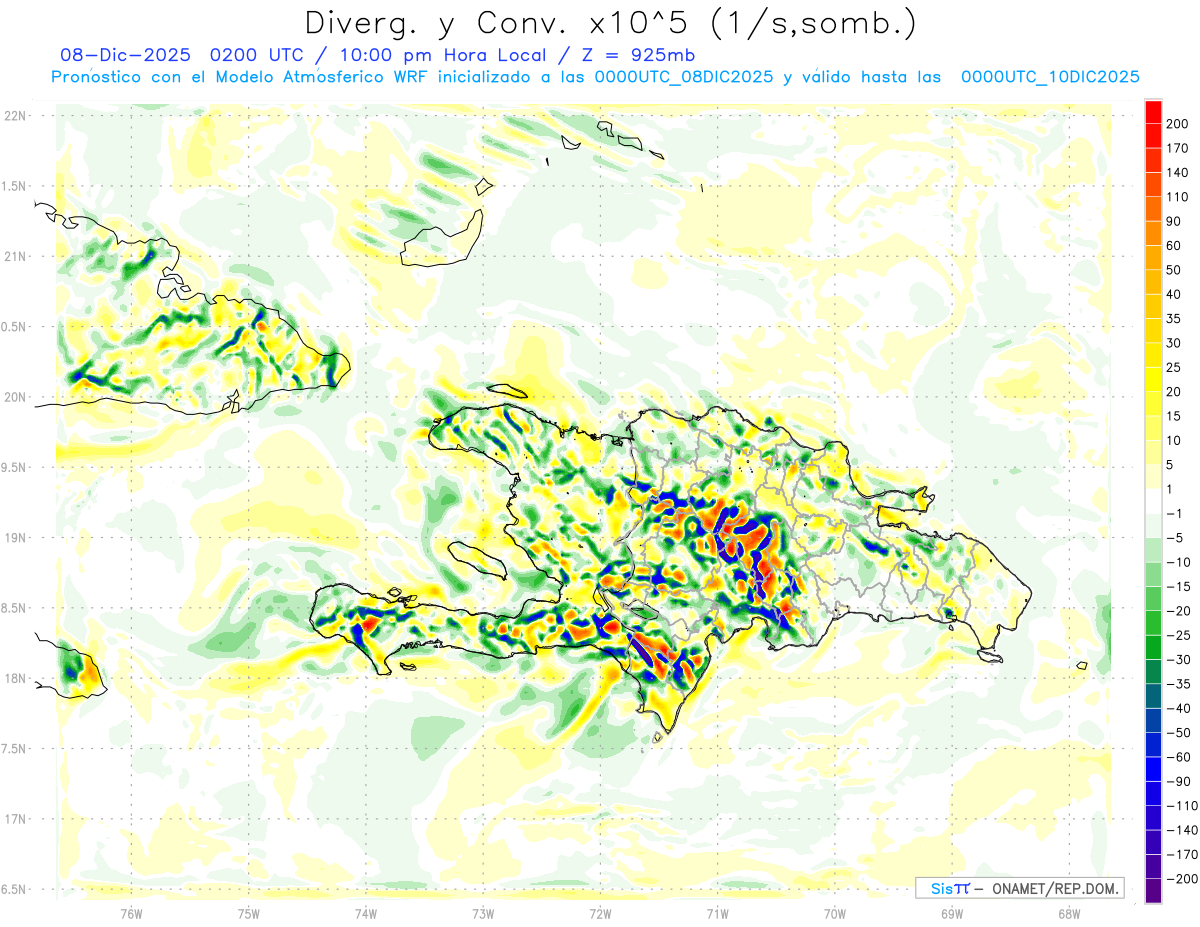The height and width of the screenshot is (927, 1200).
Task: Click the 18N latitude label
Action: 14,678
